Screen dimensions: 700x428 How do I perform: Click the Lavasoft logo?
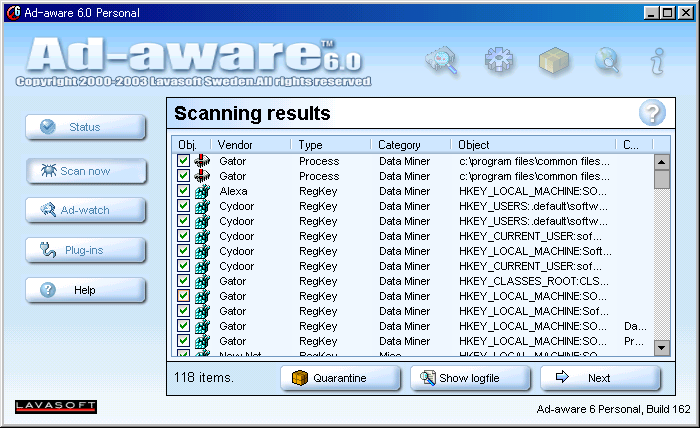(x=56, y=407)
